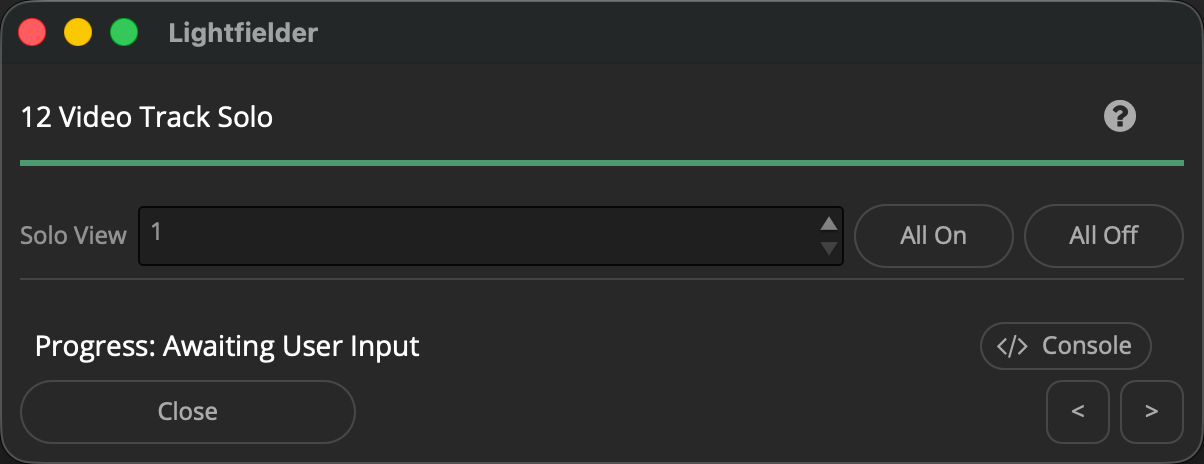Close the window with the red button
This screenshot has width=1204, height=464.
33,32
